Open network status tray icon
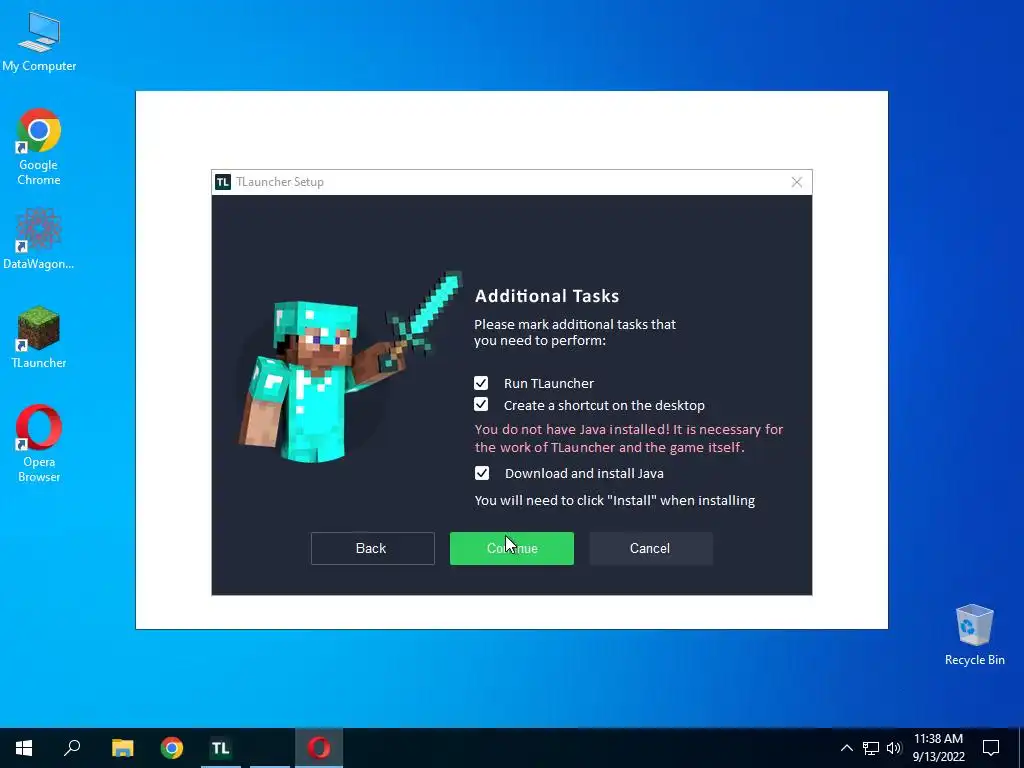1024x768 pixels. 871,748
